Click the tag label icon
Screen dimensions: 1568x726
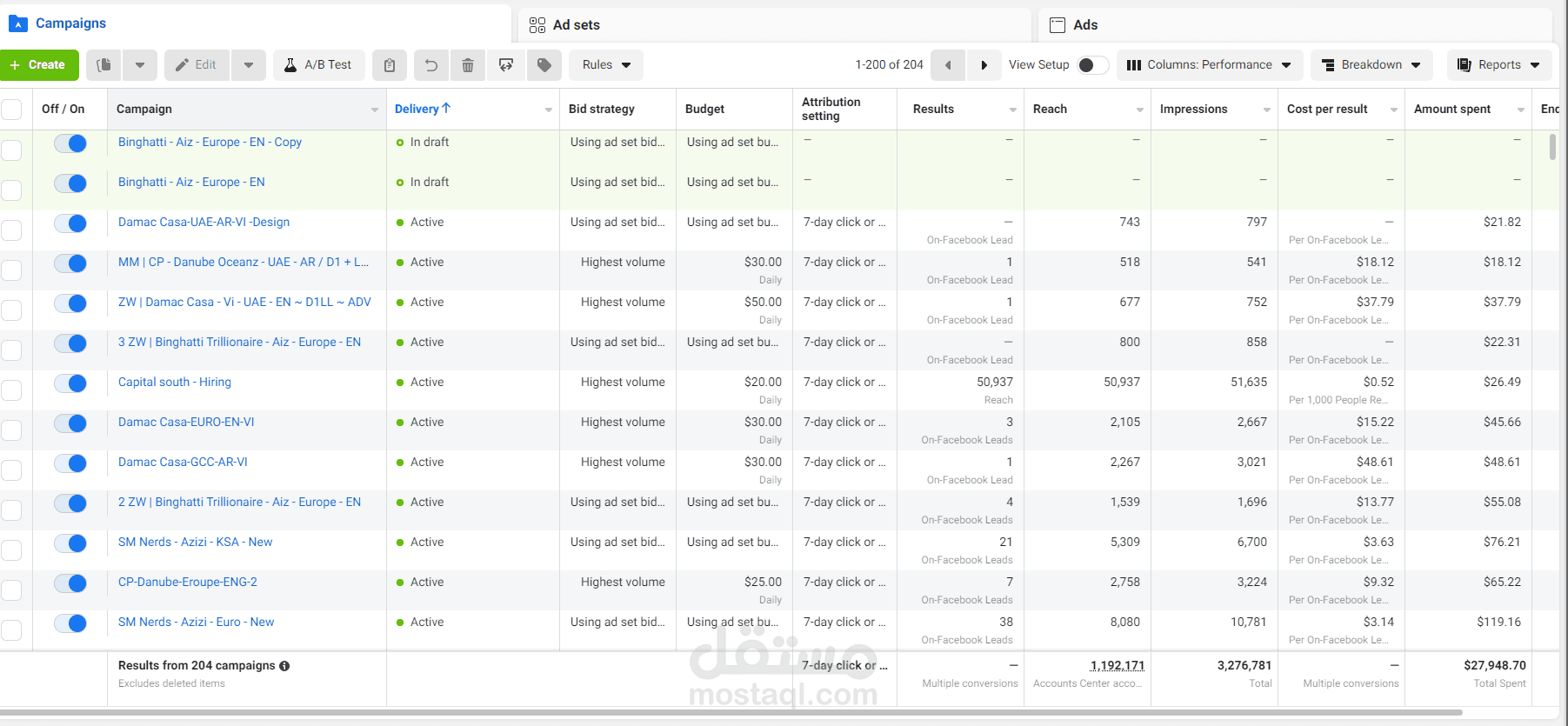click(544, 65)
